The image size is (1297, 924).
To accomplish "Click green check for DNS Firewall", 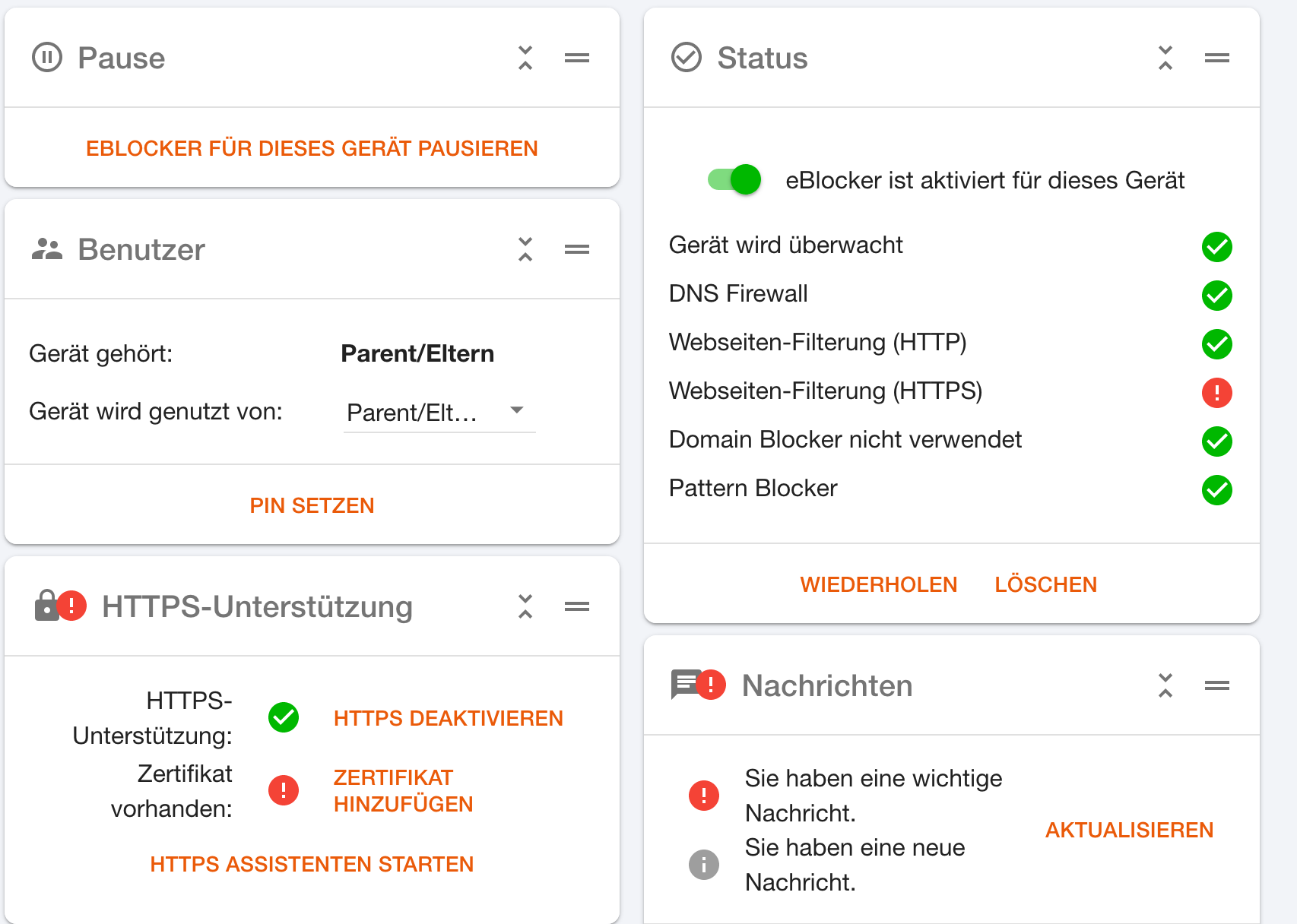I will [1217, 296].
